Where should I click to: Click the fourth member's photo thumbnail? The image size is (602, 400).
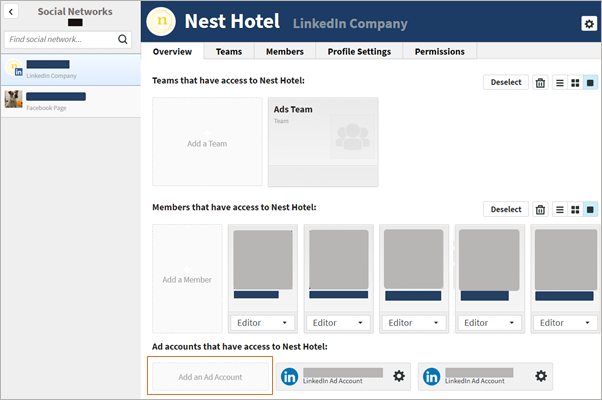point(489,260)
